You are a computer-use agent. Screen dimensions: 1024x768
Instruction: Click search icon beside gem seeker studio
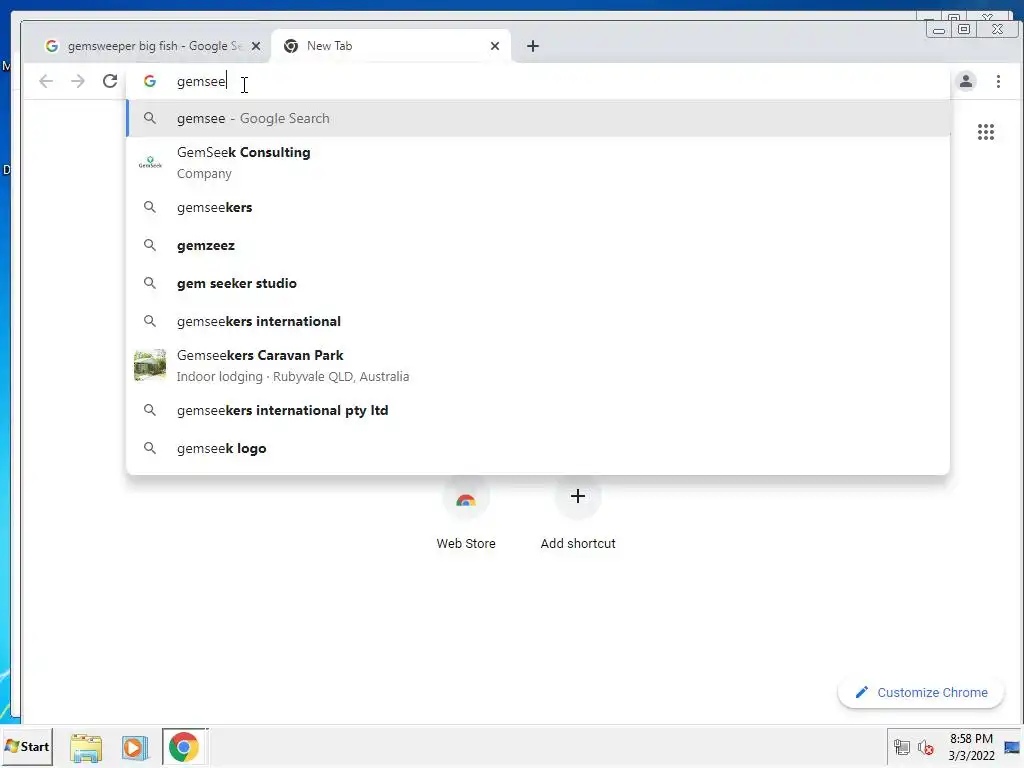click(150, 283)
